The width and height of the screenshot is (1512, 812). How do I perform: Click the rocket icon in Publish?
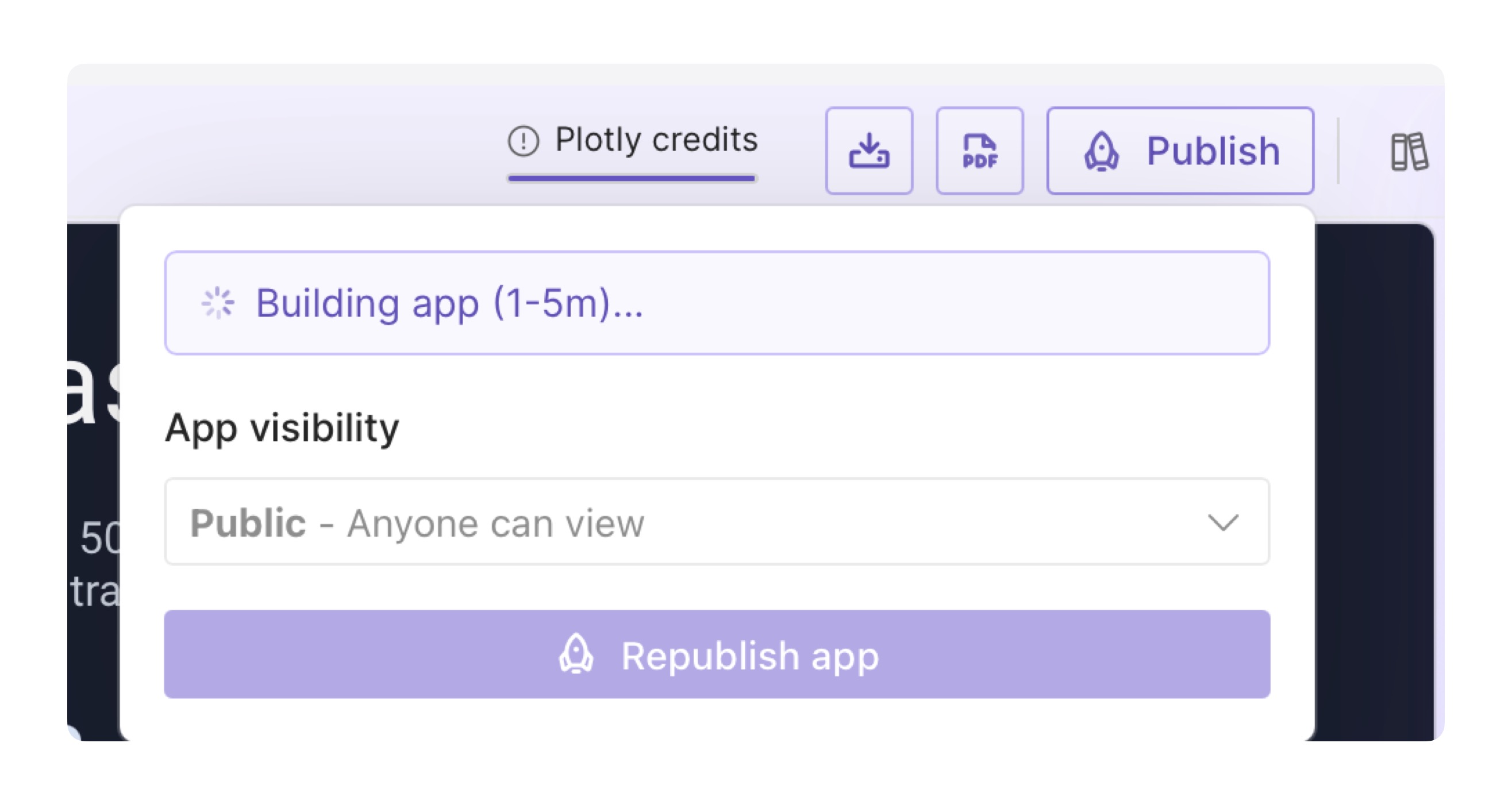pos(1101,151)
